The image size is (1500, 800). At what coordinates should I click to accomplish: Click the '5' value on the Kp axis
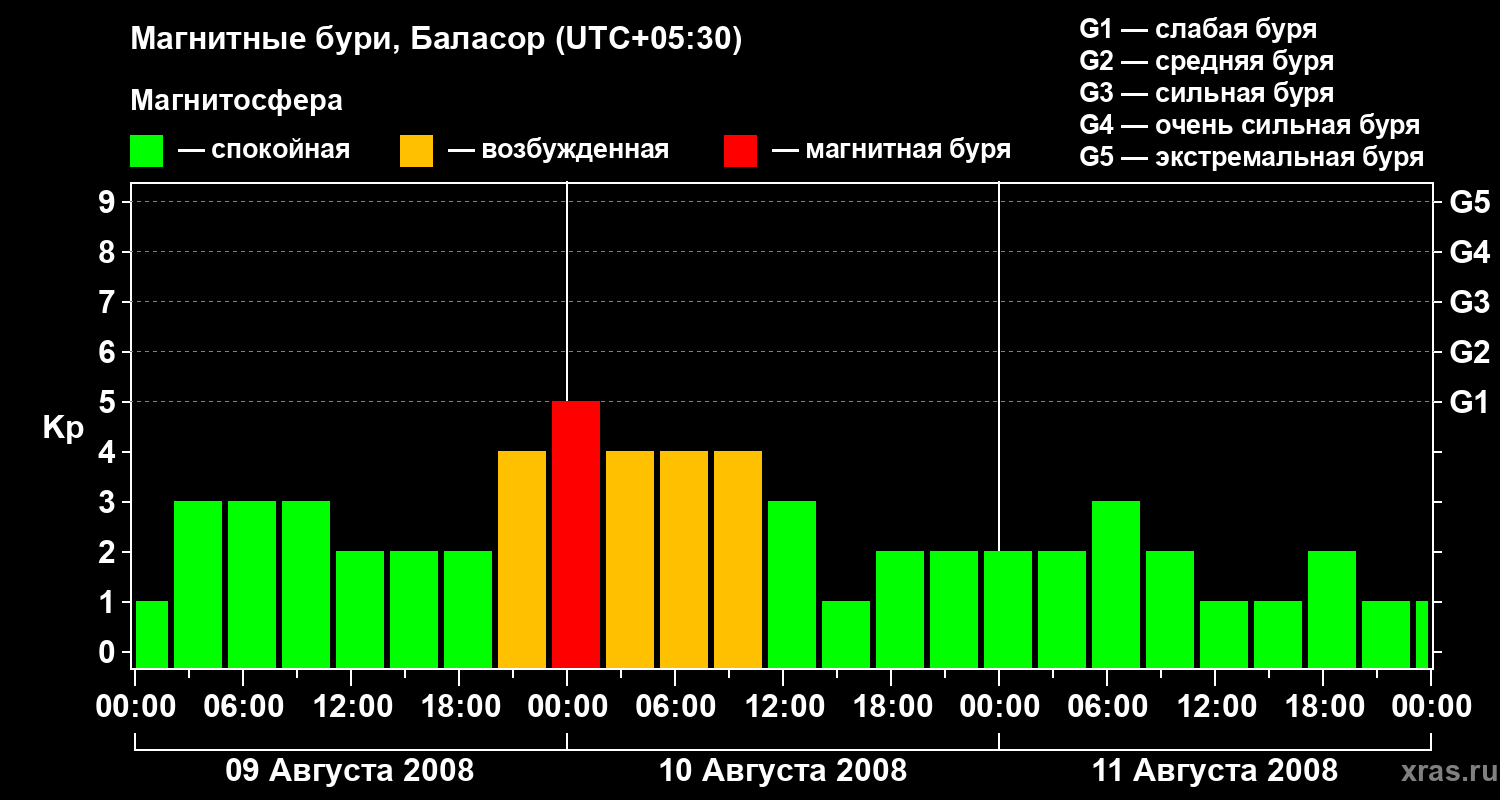[x=109, y=402]
